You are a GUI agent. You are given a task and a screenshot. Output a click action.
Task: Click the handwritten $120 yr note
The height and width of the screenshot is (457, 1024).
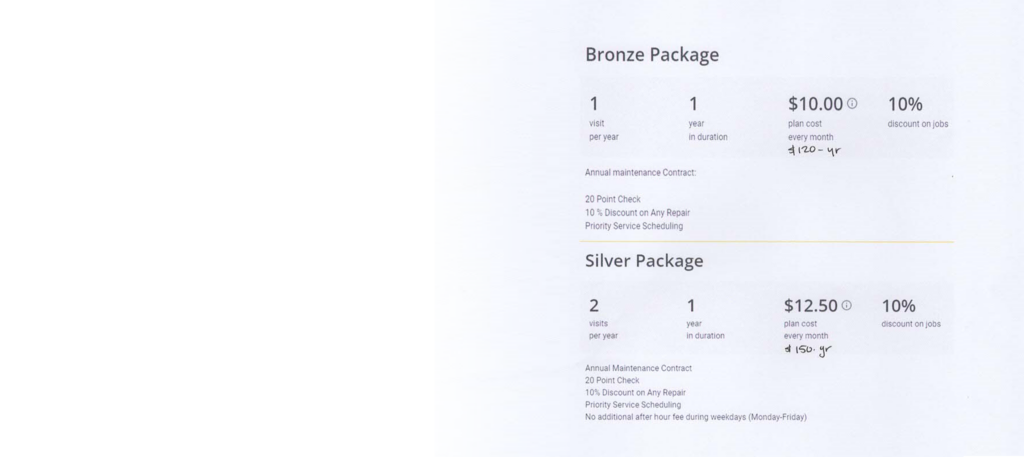(814, 151)
